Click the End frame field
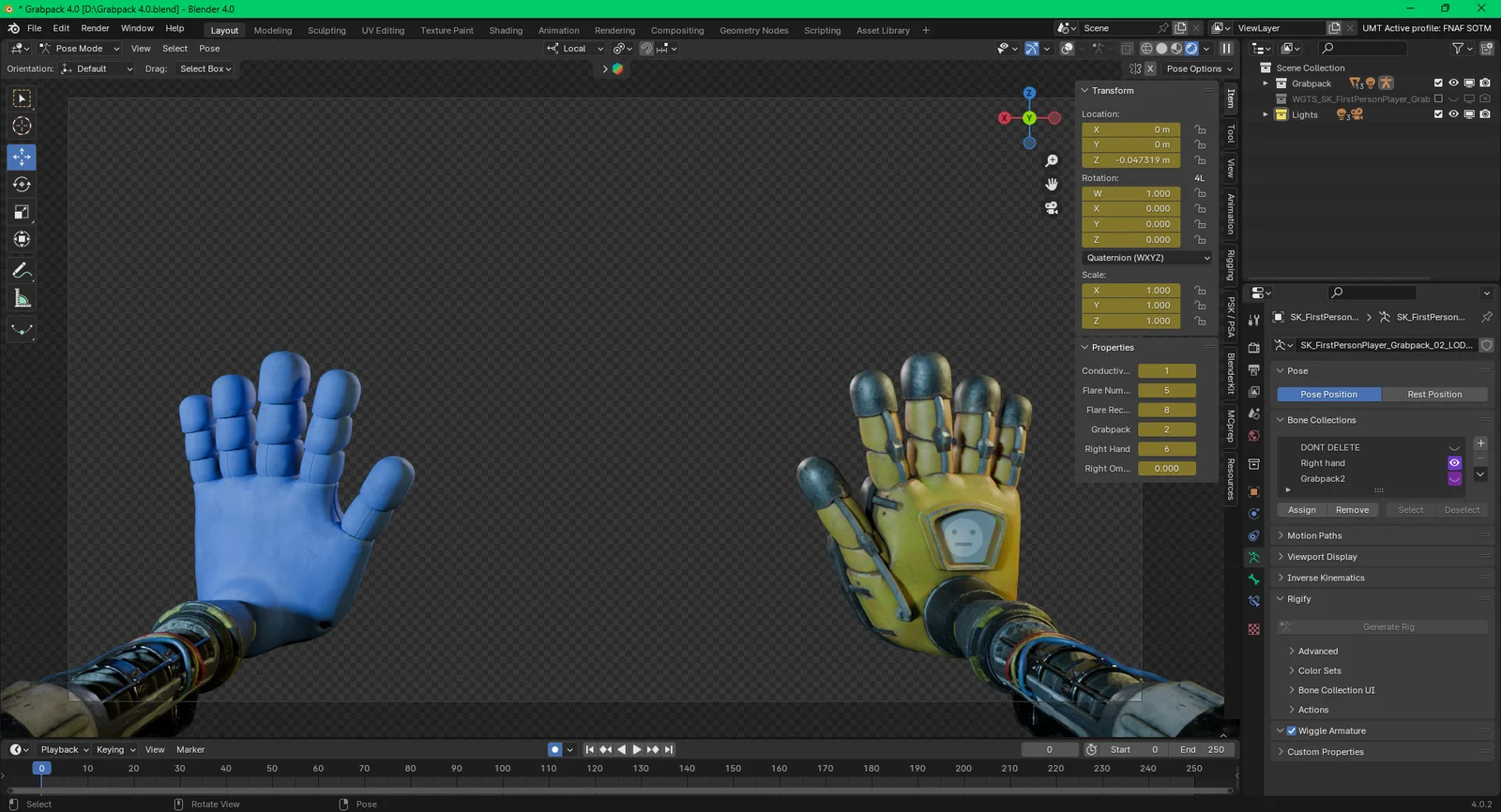This screenshot has height=812, width=1501. pyautogui.click(x=1202, y=749)
